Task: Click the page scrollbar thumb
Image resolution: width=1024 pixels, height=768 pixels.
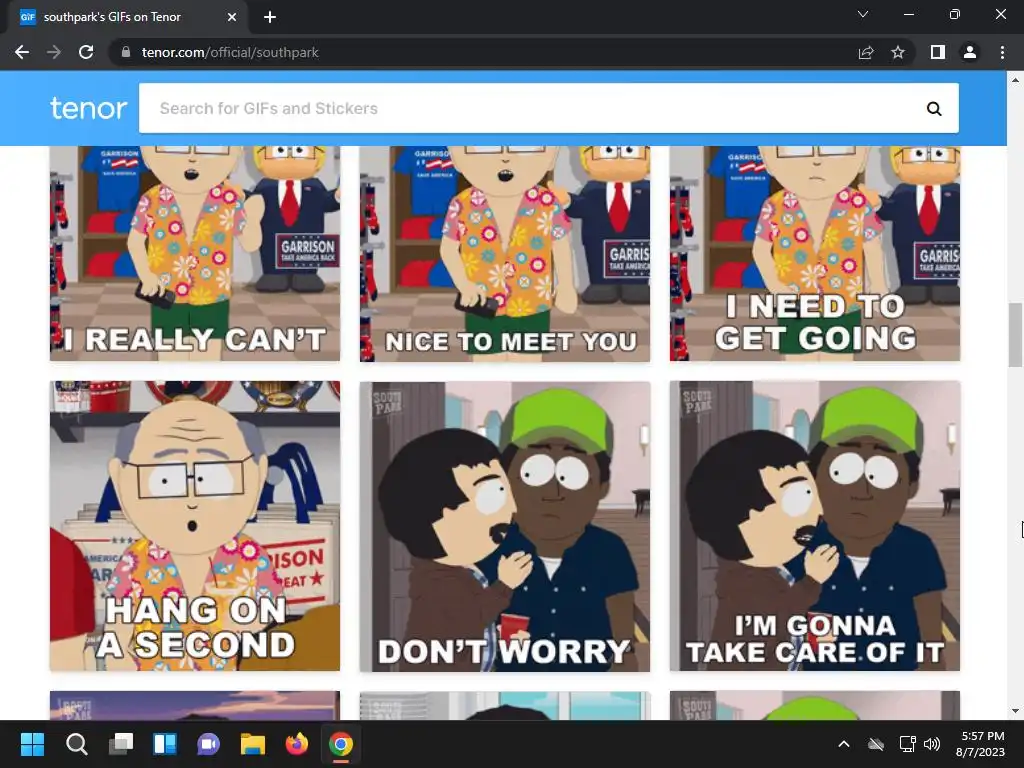Action: [x=1015, y=334]
